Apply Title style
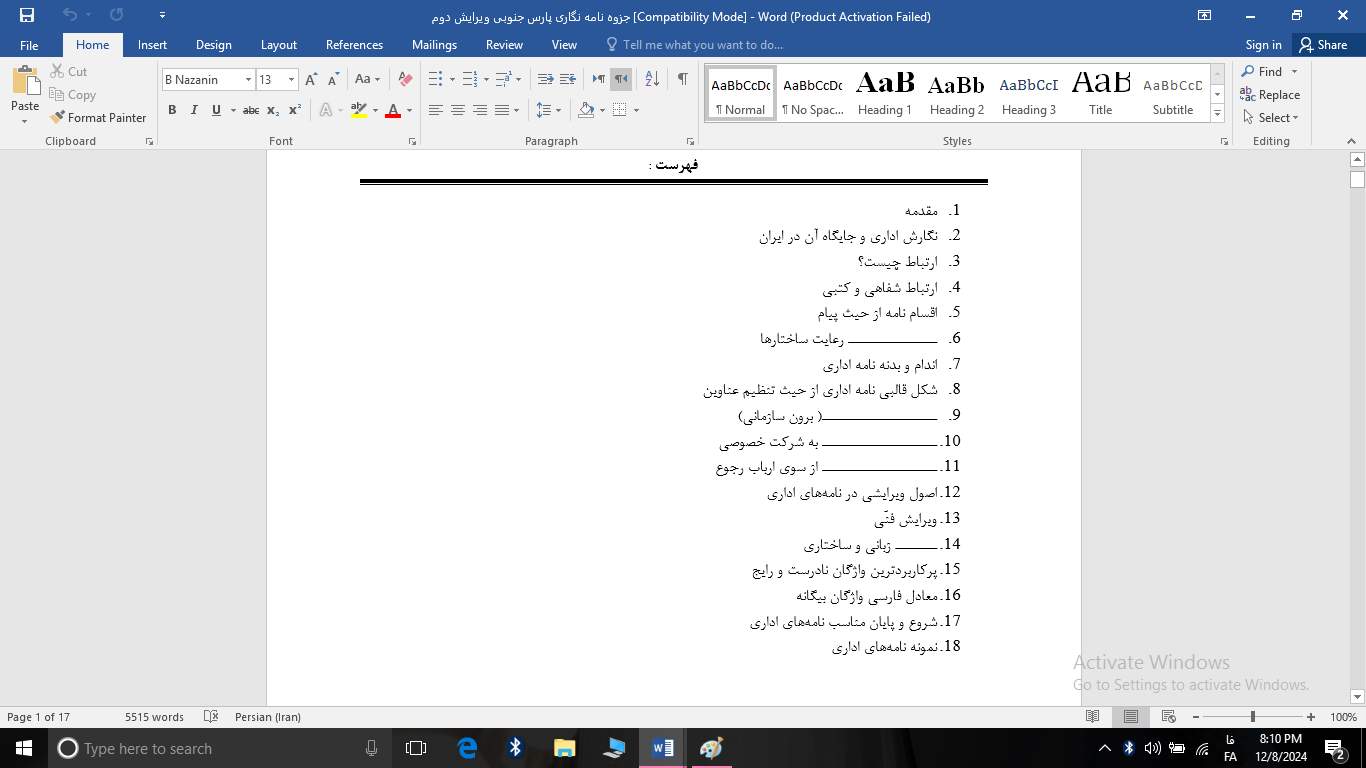The width and height of the screenshot is (1366, 768). point(1100,93)
